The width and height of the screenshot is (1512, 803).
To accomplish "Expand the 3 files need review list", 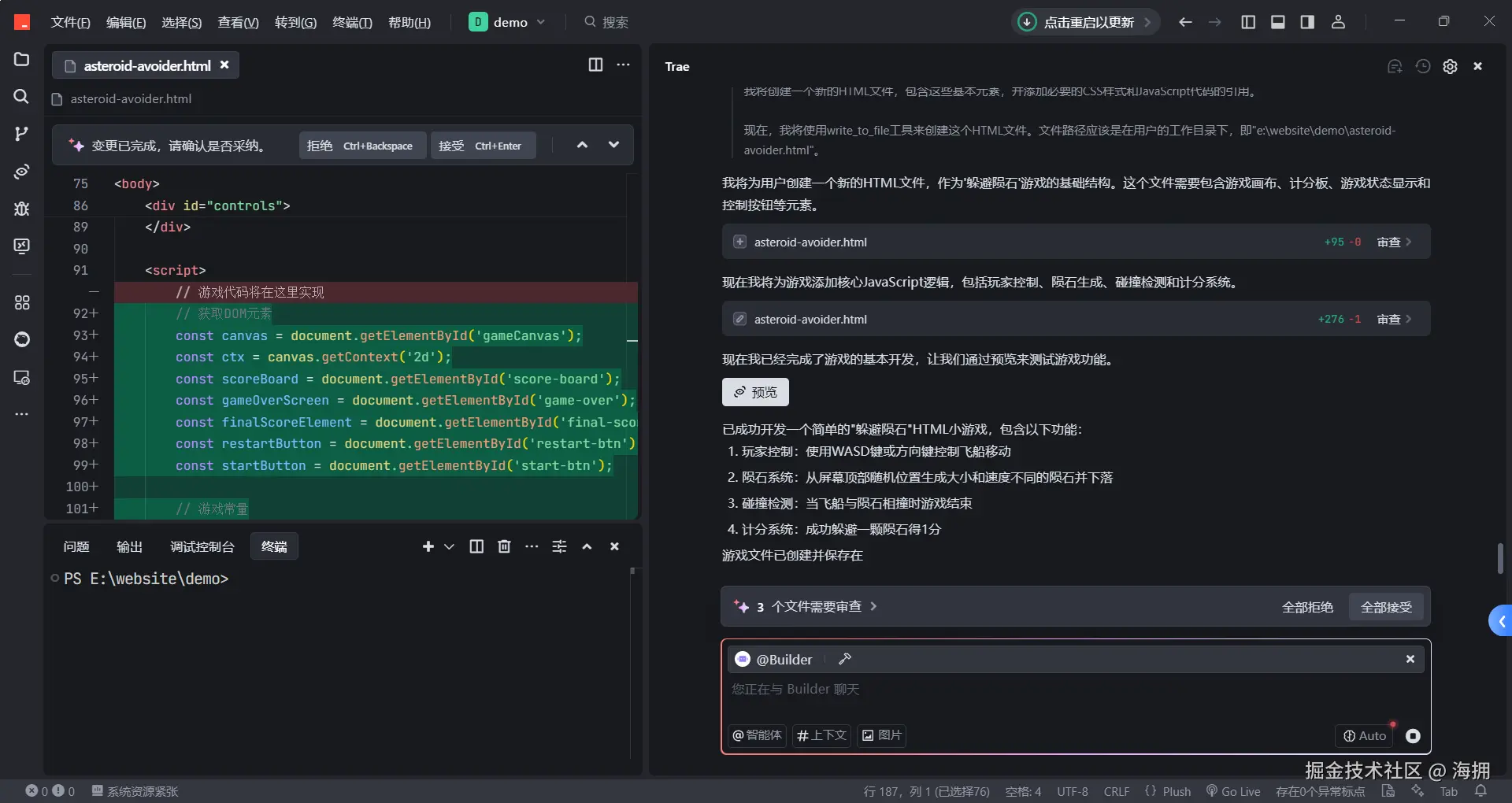I will [806, 606].
